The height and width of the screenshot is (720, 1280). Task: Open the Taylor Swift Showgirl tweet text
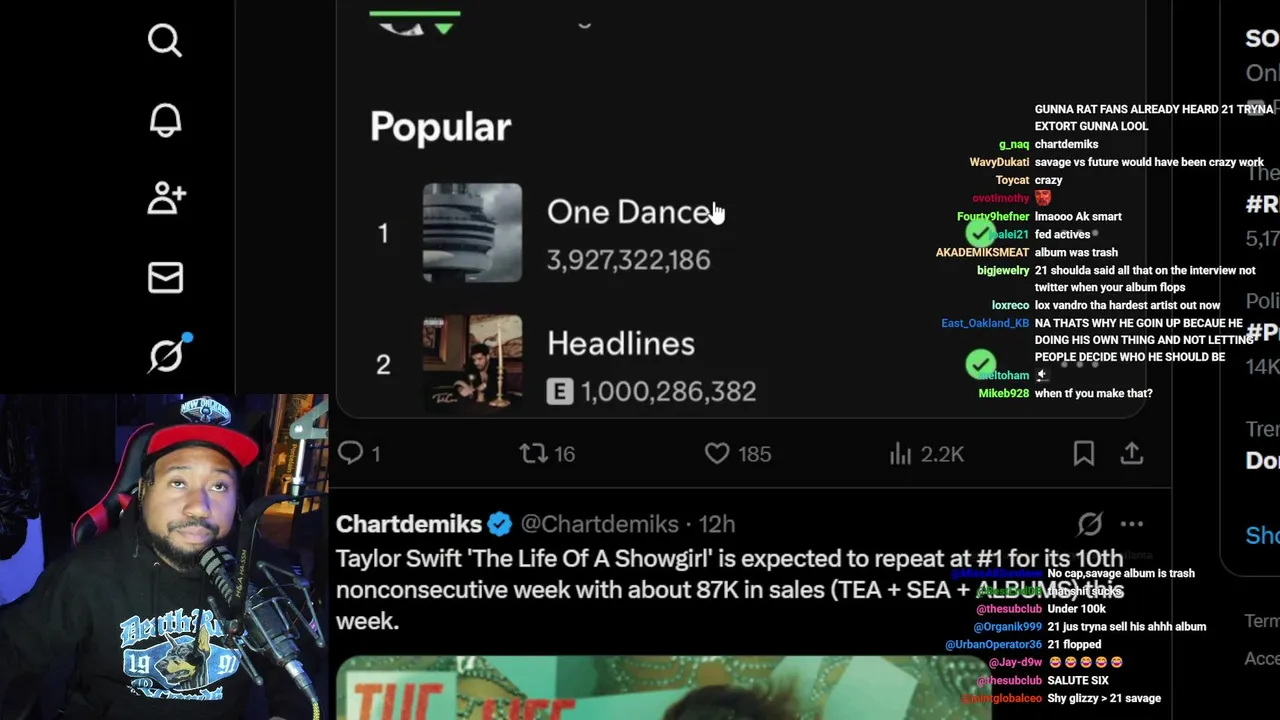click(x=730, y=589)
